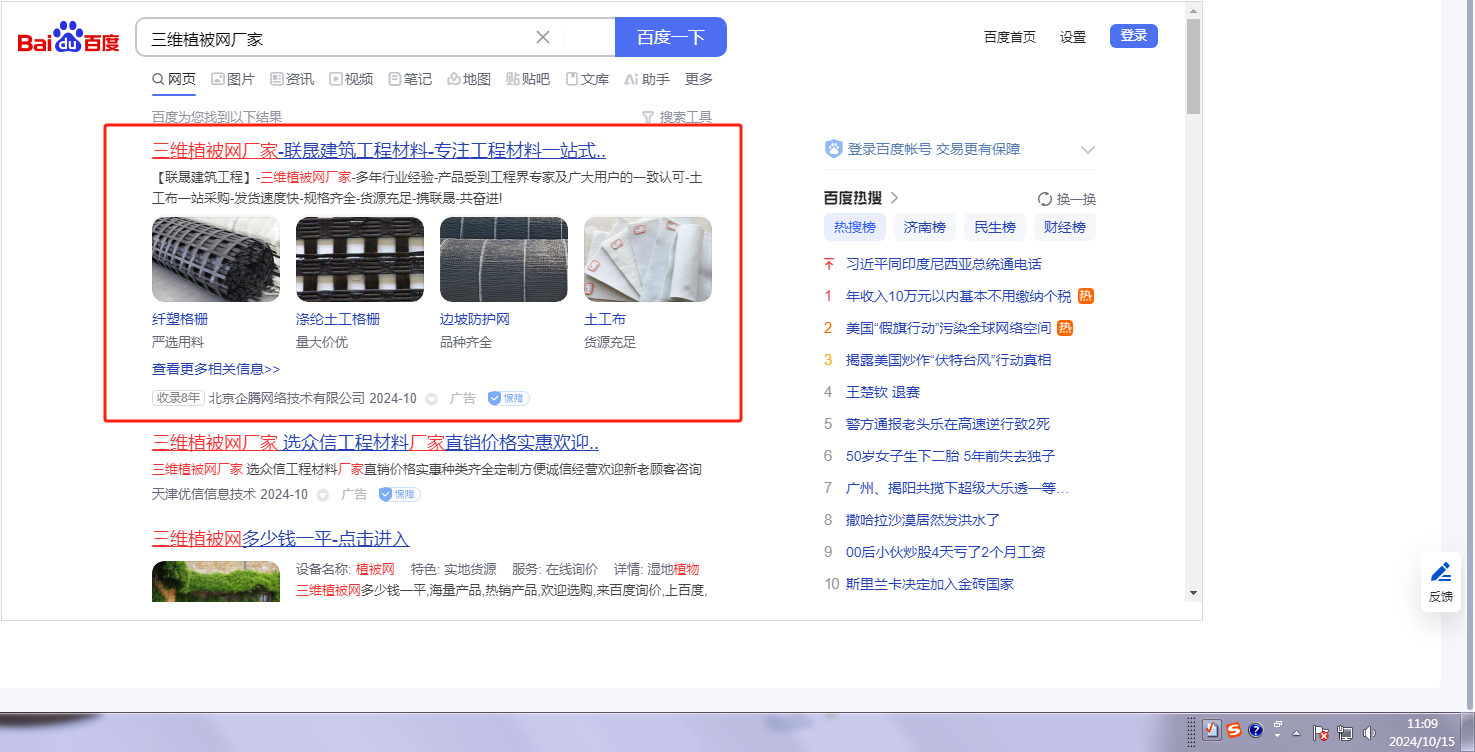Viewport: 1475px width, 752px height.
Task: Expand the 百度热搜 heading arrow
Action: point(895,198)
